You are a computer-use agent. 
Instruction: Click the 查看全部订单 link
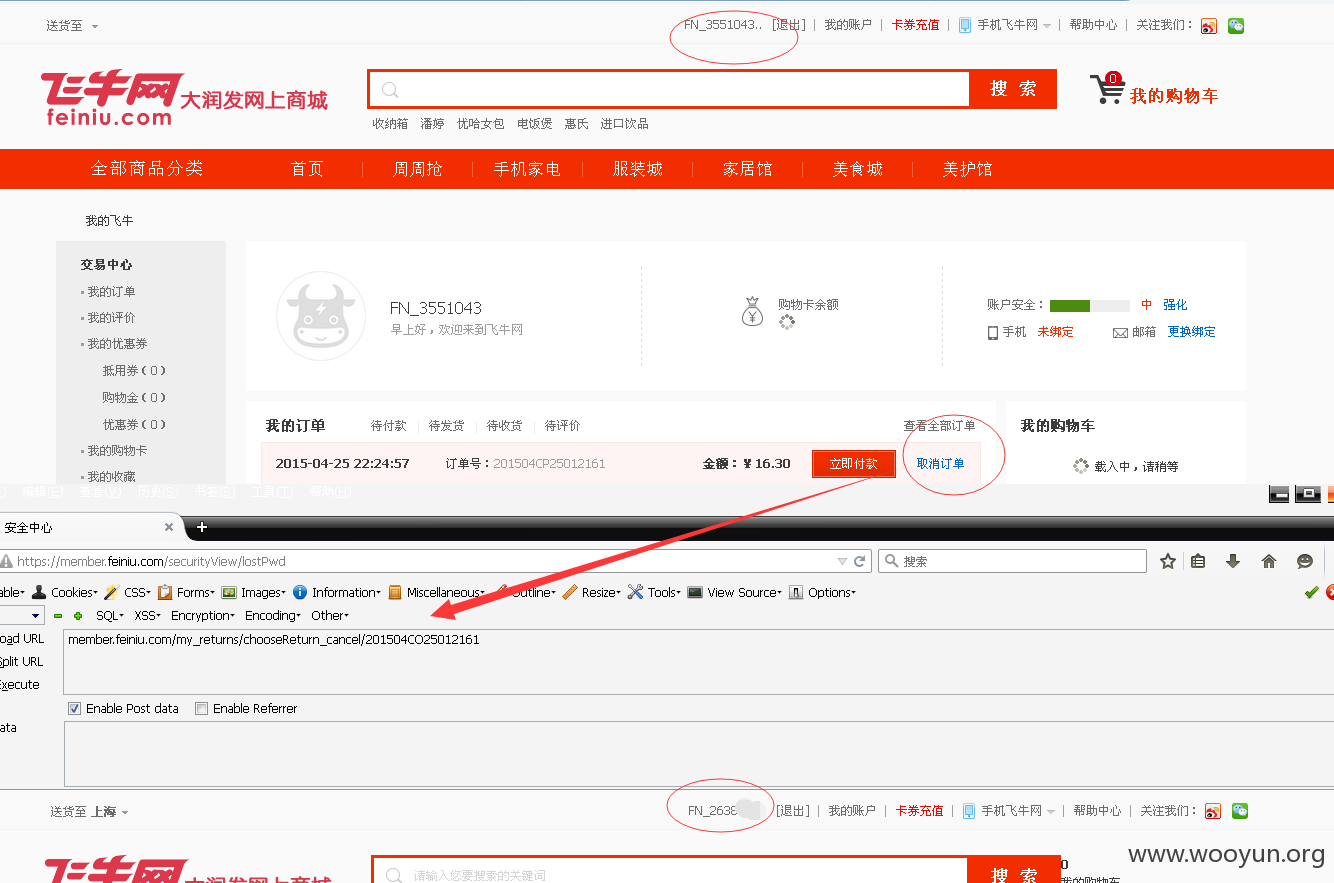tap(939, 426)
